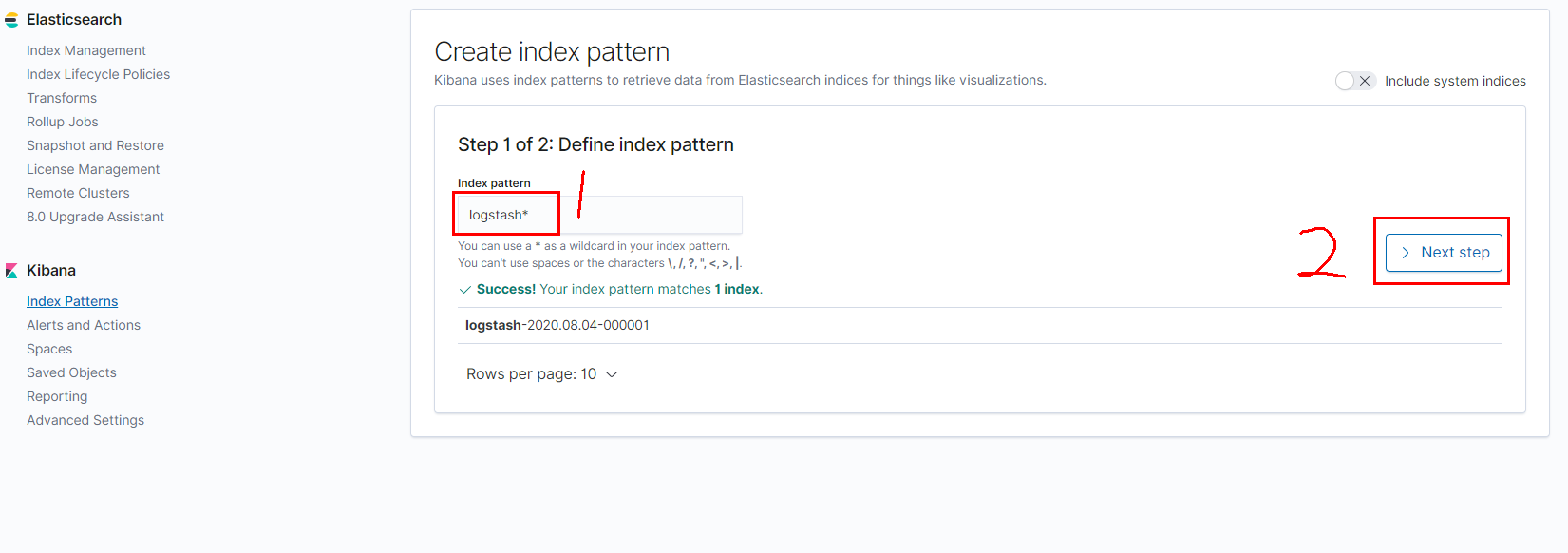The height and width of the screenshot is (553, 1568).
Task: Open the Spaces settings
Action: 49,349
